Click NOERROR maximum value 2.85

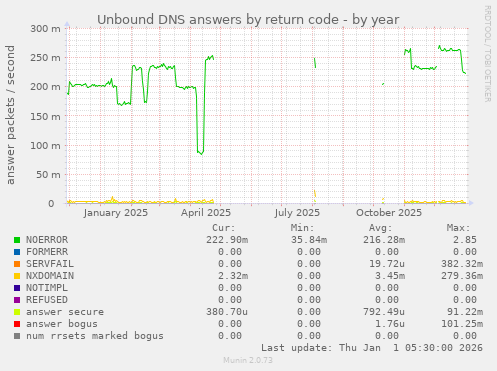point(465,240)
